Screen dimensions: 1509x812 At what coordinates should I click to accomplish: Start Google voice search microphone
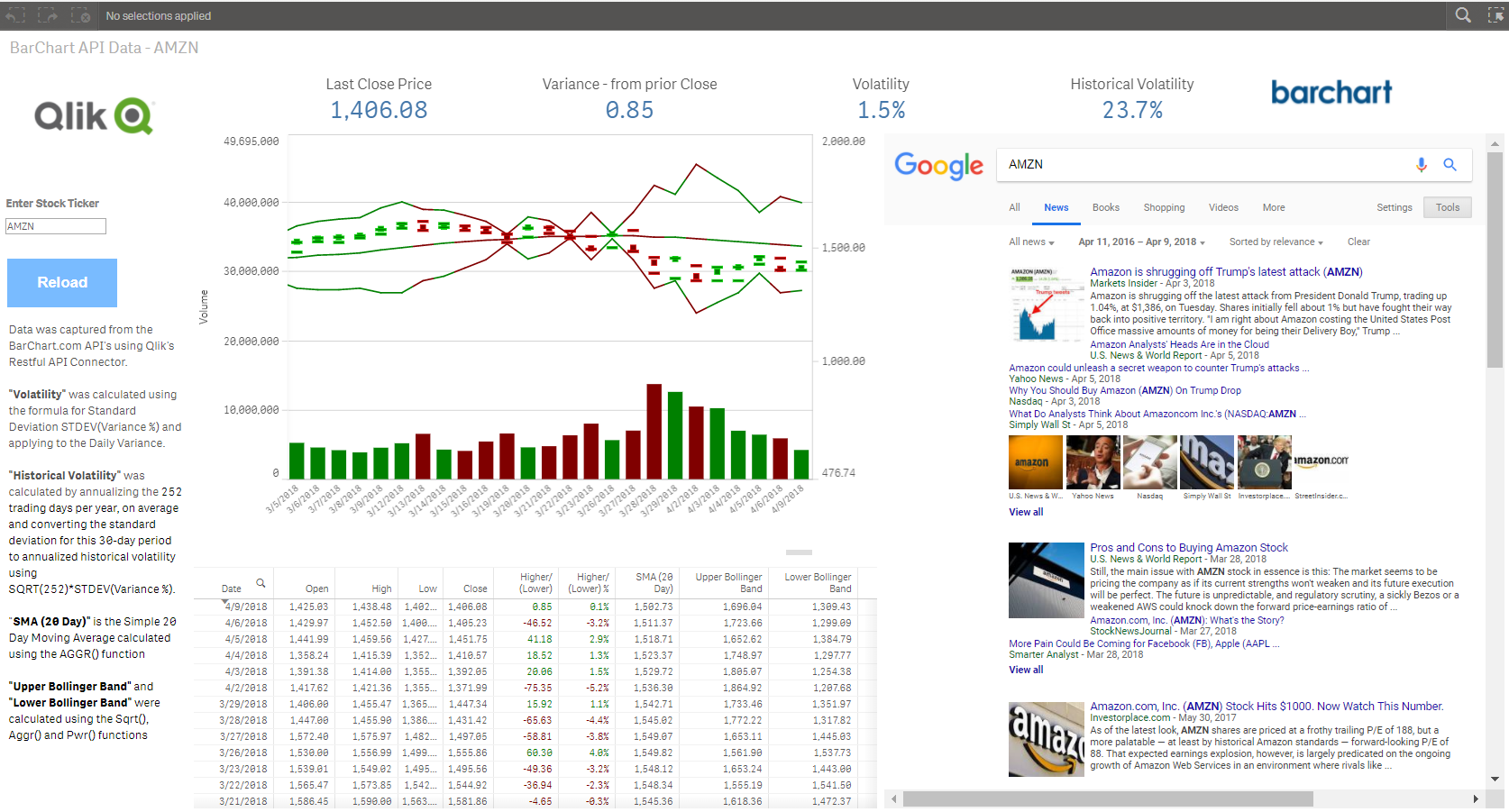pos(1421,164)
